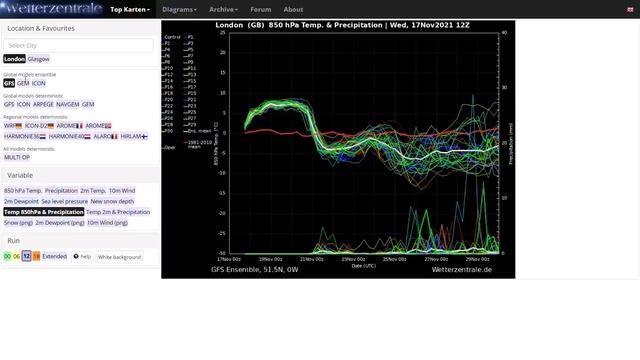Open the Archive dropdown menu
Screen dimensions: 640x360
[x=223, y=9]
